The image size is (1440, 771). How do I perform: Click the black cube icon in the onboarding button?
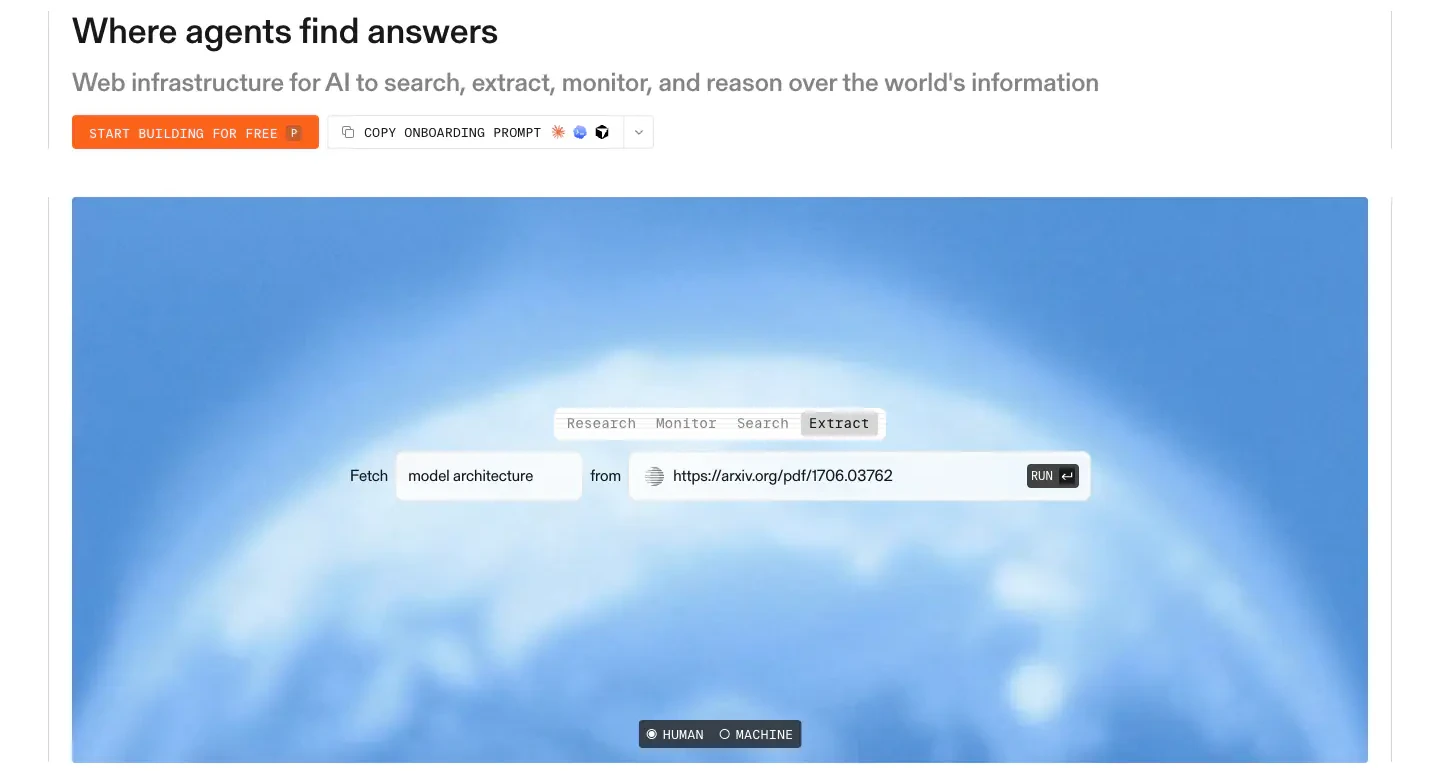[x=602, y=132]
